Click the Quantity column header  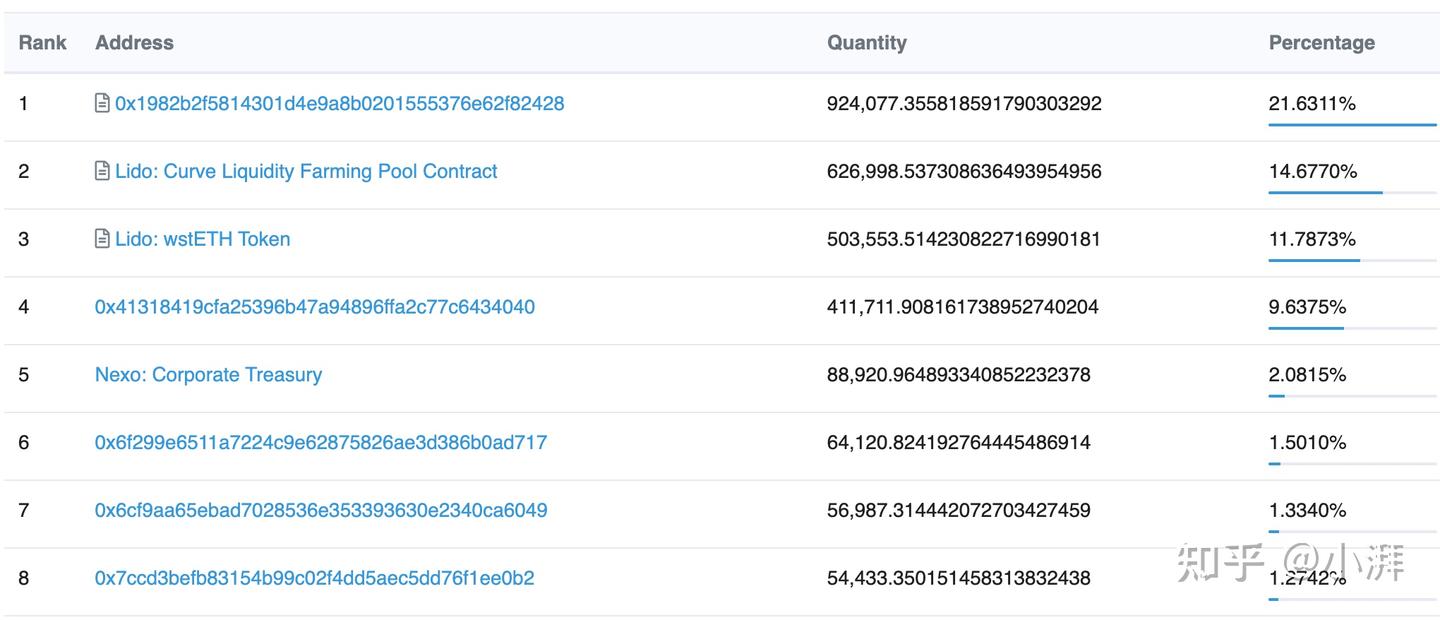pos(866,43)
